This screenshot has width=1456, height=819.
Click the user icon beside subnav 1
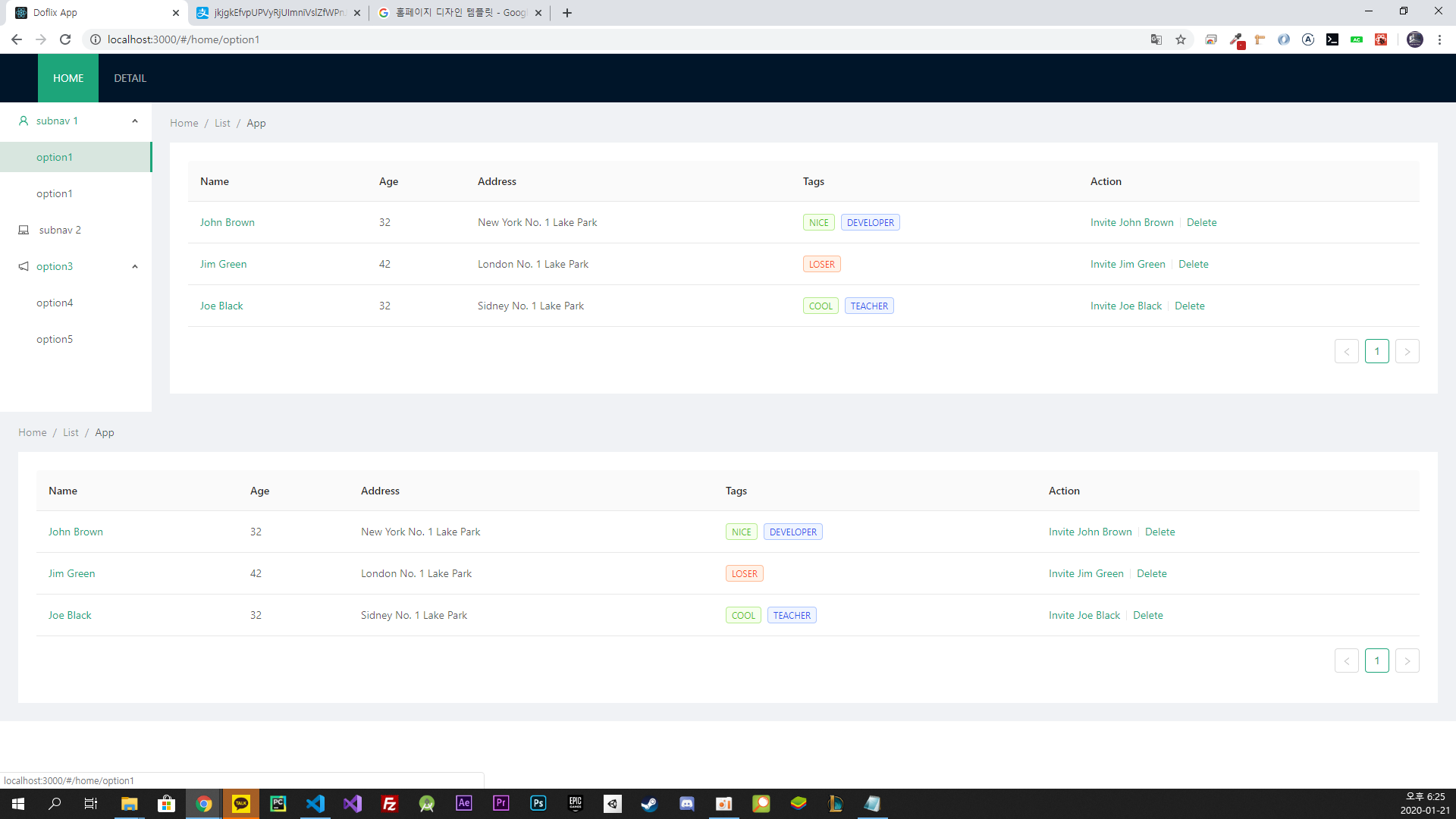point(24,121)
